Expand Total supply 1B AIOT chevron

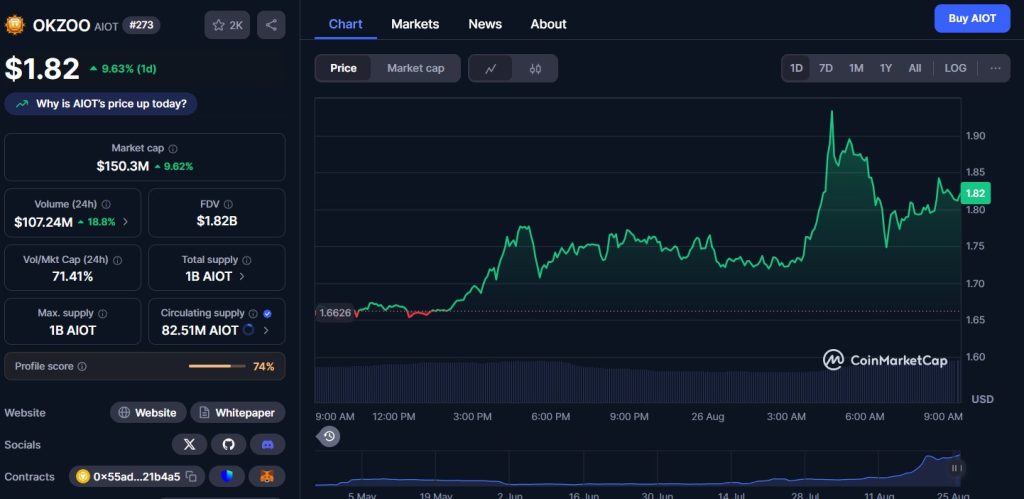click(242, 276)
